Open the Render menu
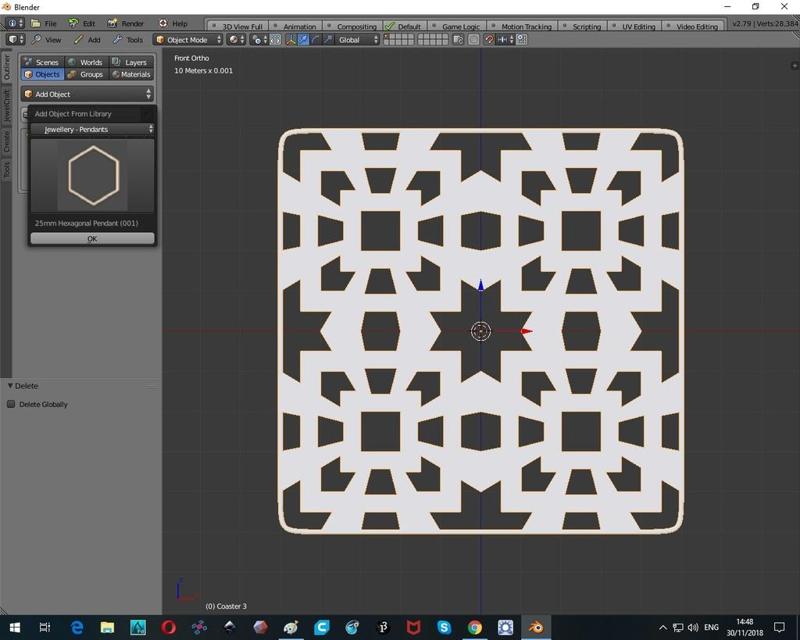This screenshot has height=640, width=800. coord(132,23)
